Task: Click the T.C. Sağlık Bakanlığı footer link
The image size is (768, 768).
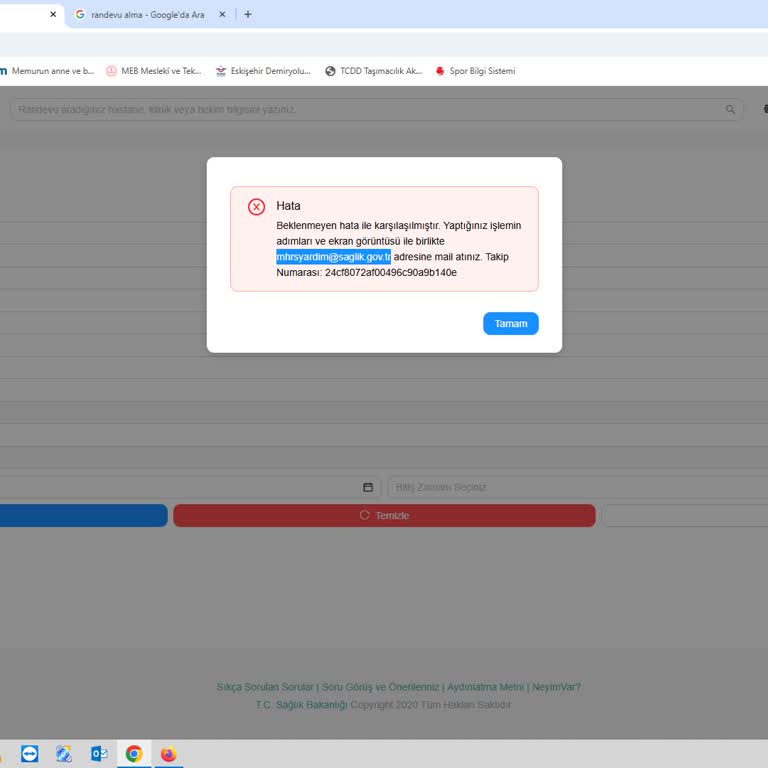Action: click(x=301, y=705)
